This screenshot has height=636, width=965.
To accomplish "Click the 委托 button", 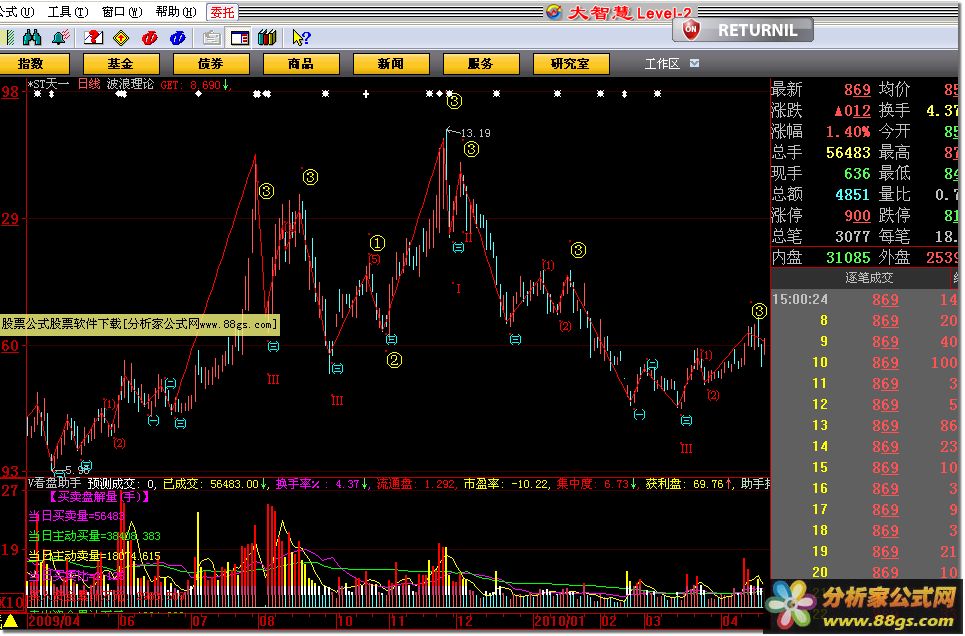I will 222,12.
